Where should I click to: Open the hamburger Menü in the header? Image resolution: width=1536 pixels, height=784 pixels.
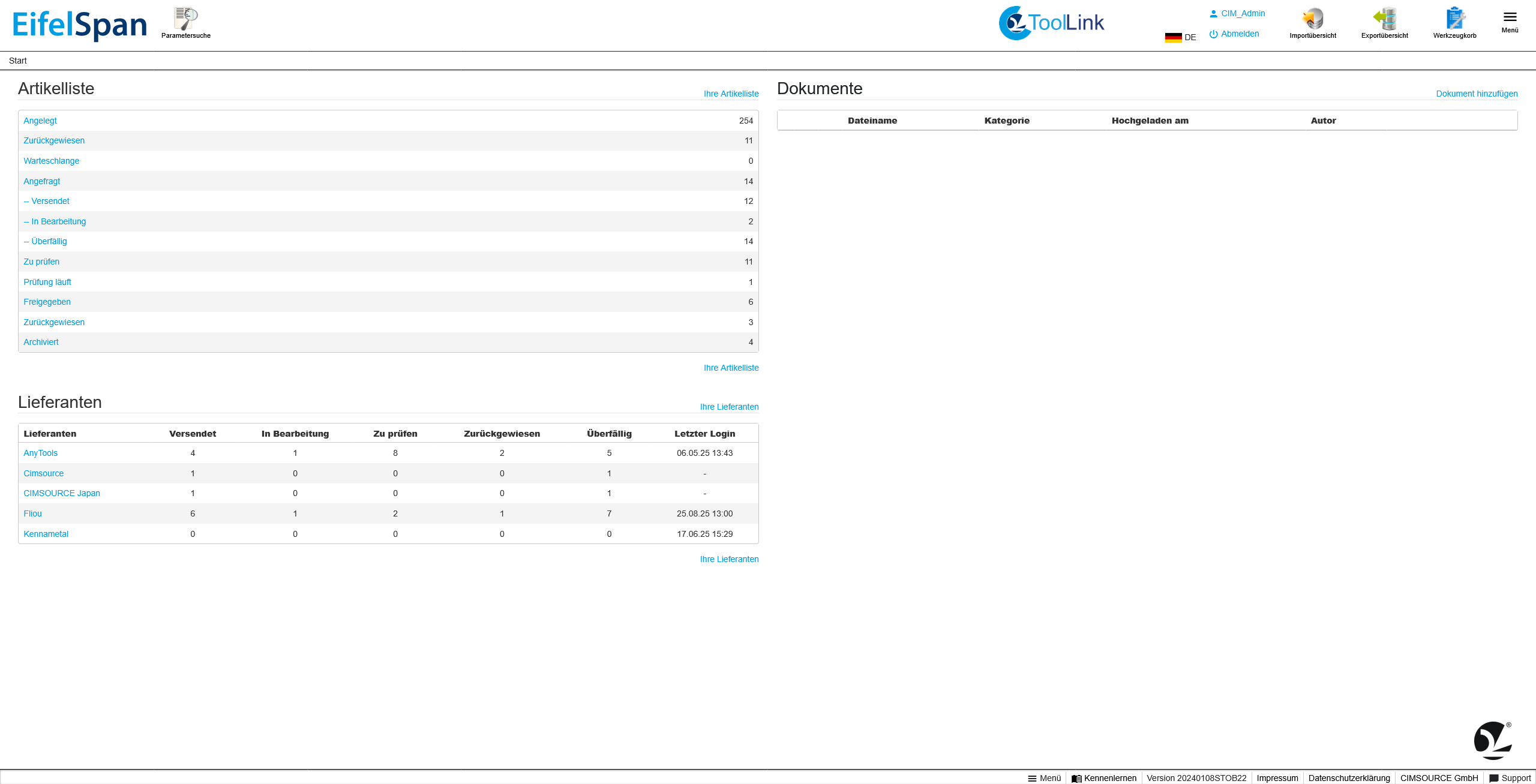pyautogui.click(x=1510, y=18)
